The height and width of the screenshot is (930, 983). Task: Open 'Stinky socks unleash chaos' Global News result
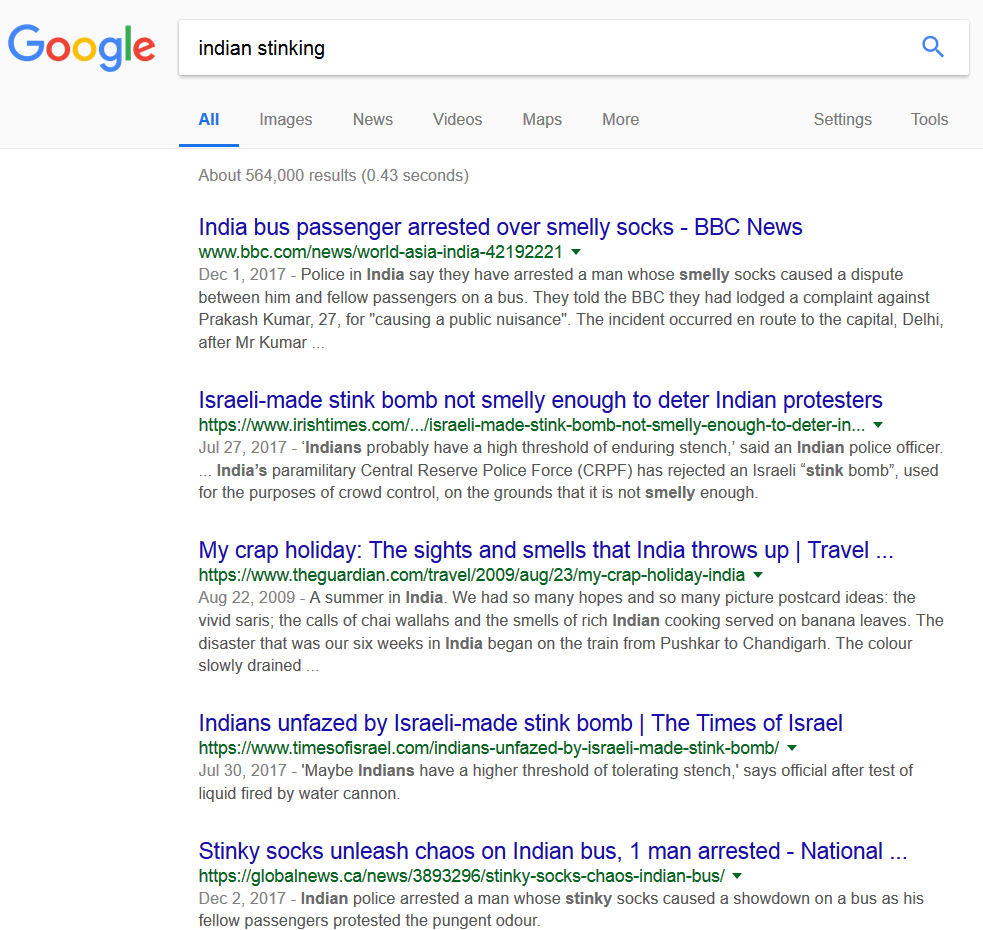tap(553, 851)
